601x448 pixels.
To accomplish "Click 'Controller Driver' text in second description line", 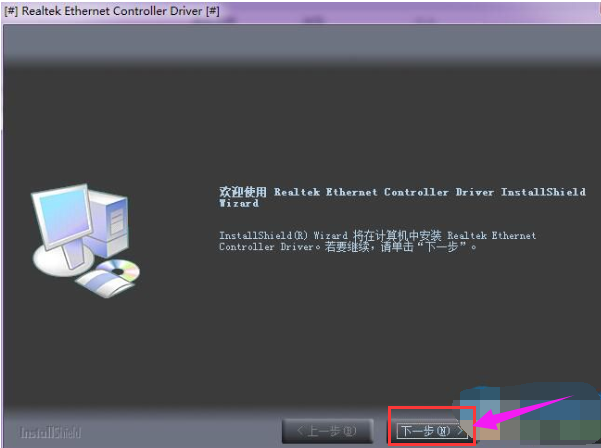I will [x=259, y=246].
